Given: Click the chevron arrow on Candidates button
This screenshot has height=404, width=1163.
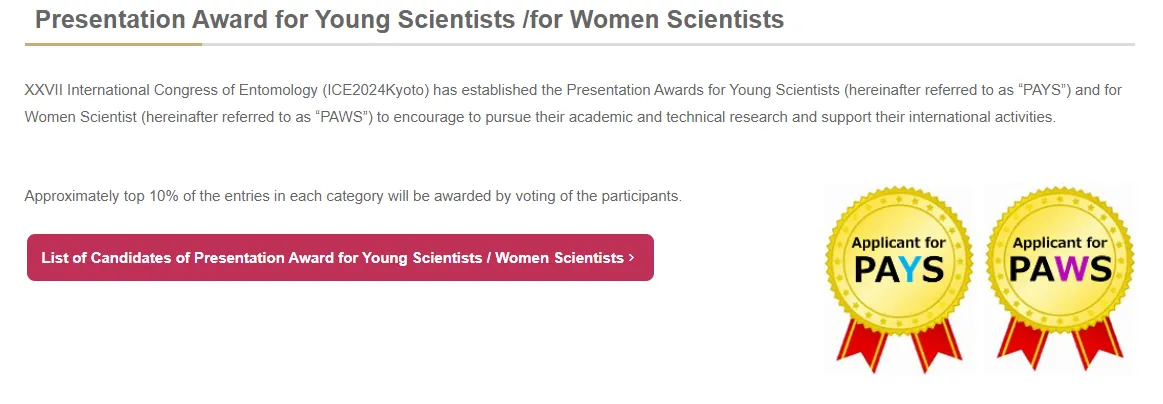Looking at the screenshot, I should pos(631,258).
